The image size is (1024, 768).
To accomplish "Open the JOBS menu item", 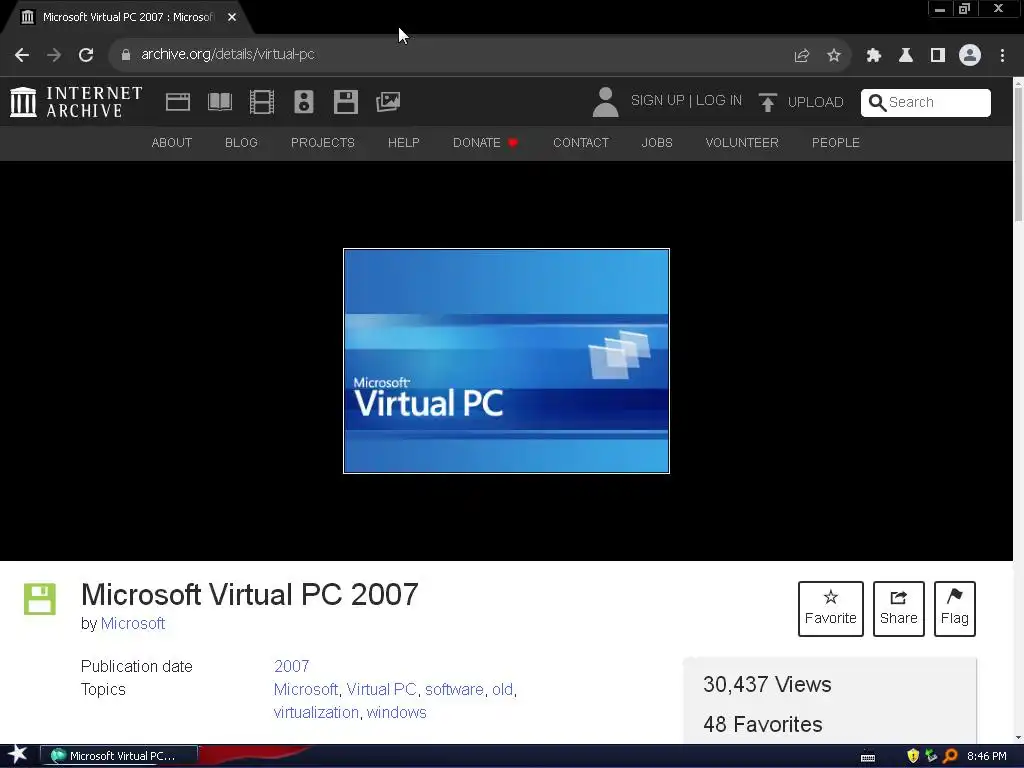I will (657, 142).
